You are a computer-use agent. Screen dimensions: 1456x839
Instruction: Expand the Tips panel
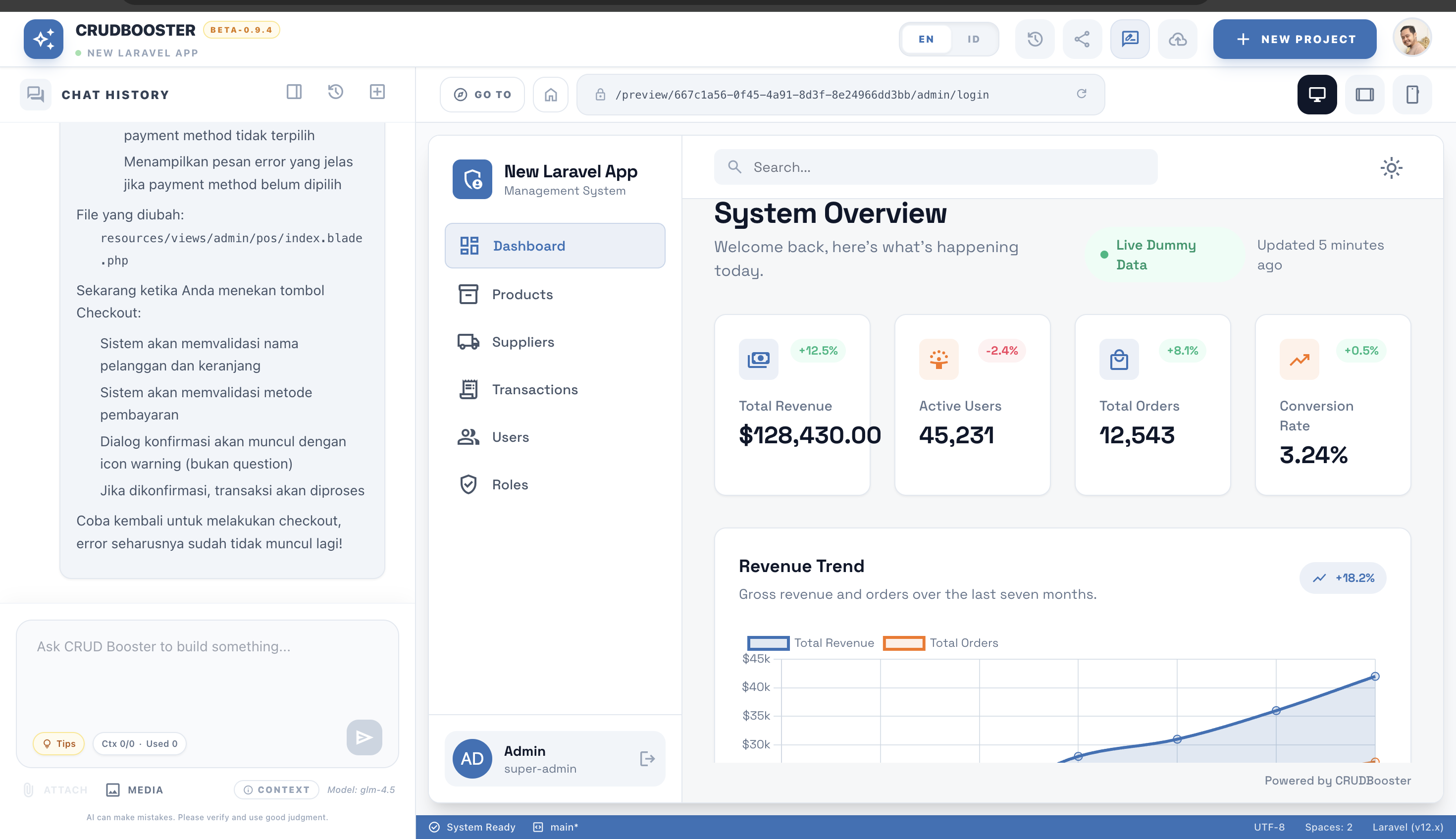point(58,743)
